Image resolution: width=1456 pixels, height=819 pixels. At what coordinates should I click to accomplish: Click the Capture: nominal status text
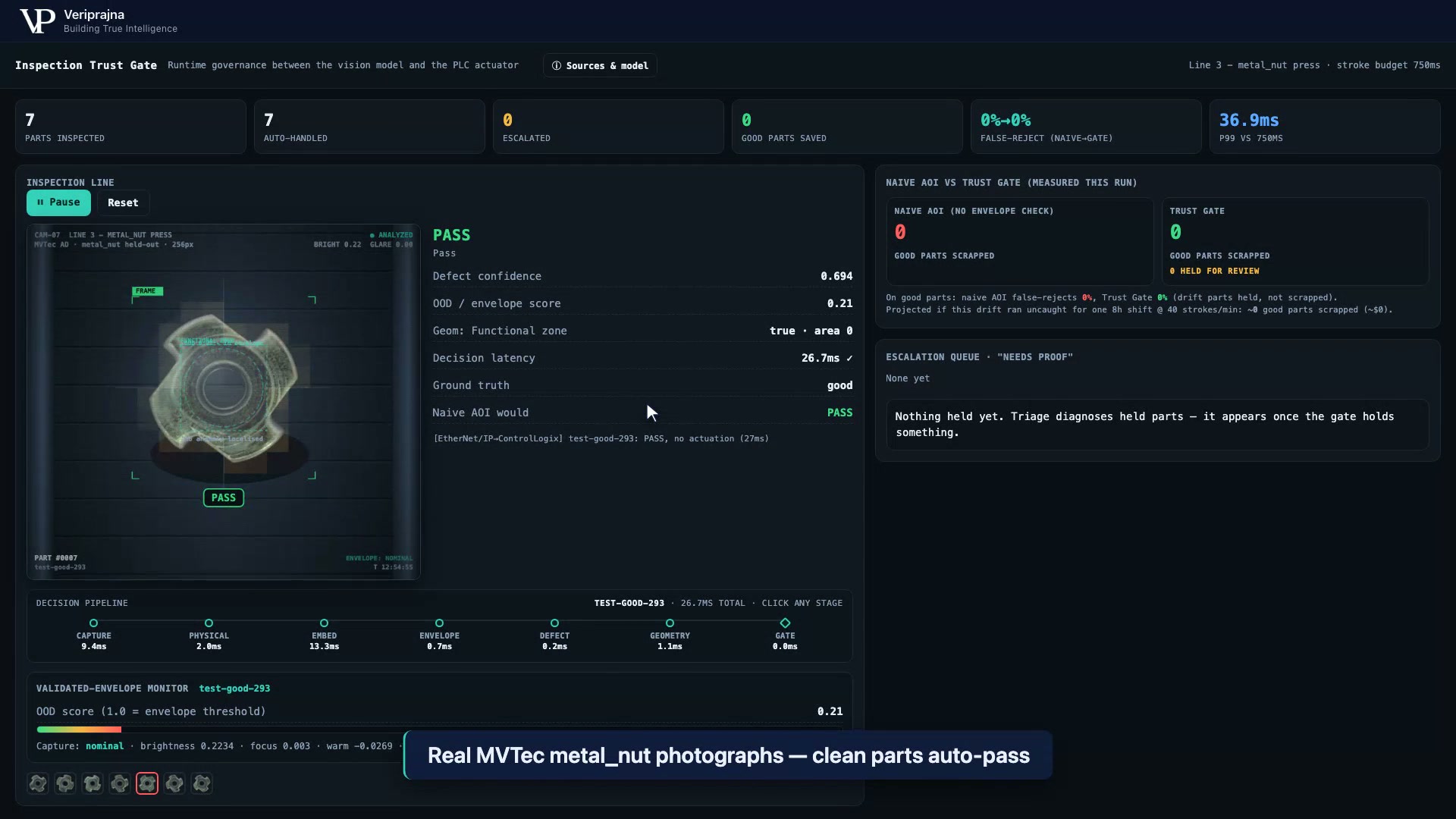click(x=80, y=746)
